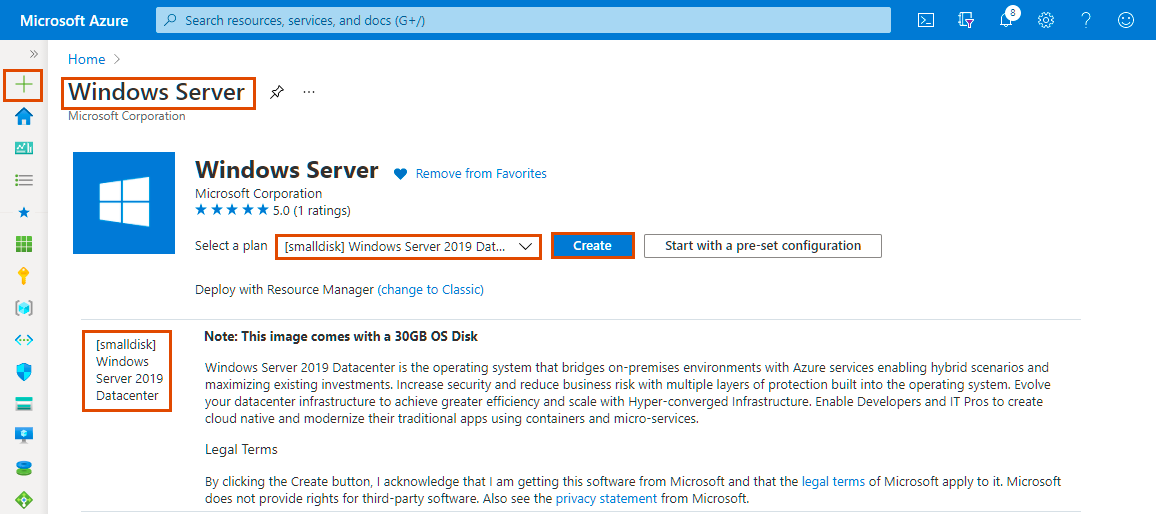Open All services list icon

(x=24, y=180)
